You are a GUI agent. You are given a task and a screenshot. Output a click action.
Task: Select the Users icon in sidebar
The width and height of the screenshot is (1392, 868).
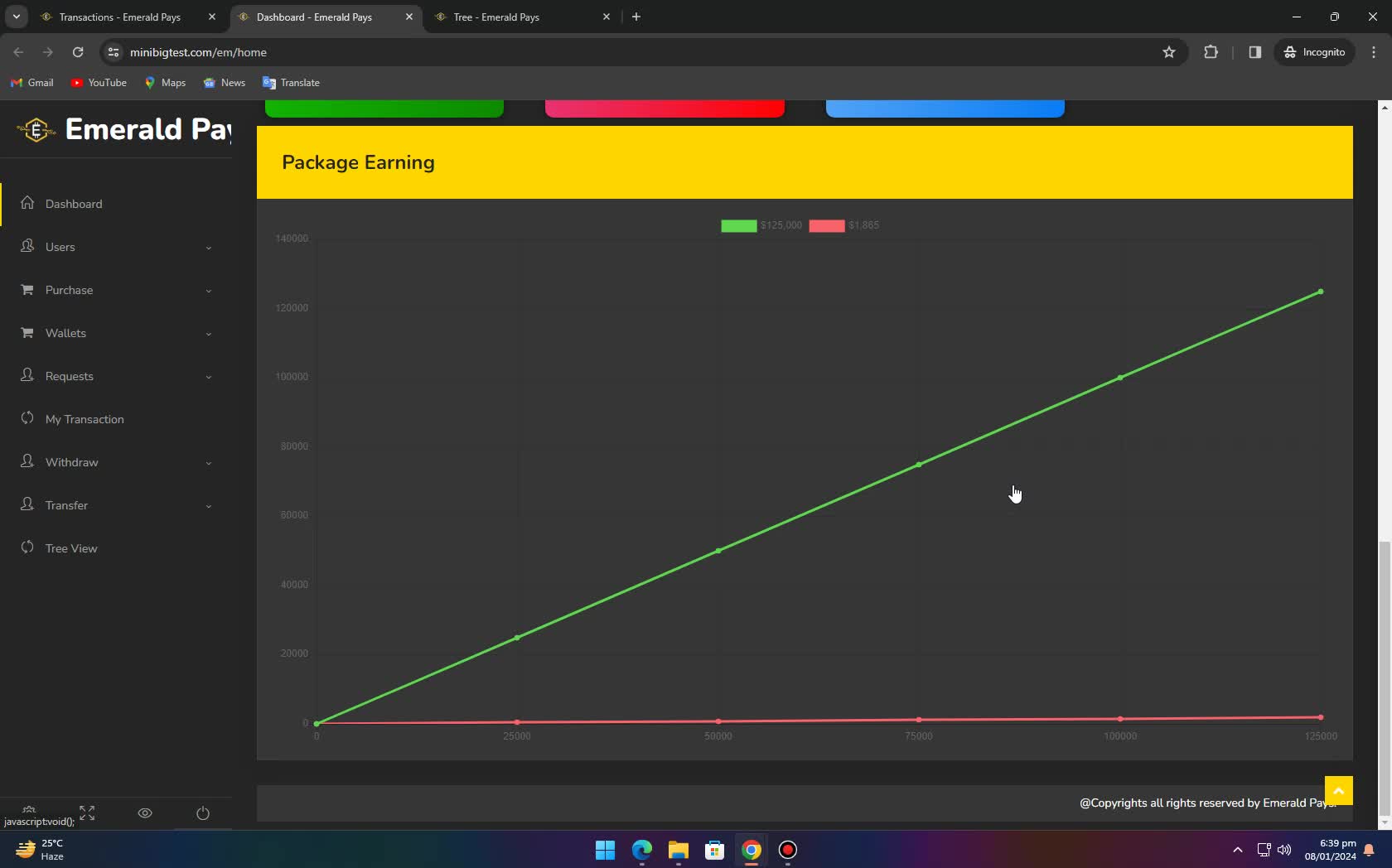(27, 246)
